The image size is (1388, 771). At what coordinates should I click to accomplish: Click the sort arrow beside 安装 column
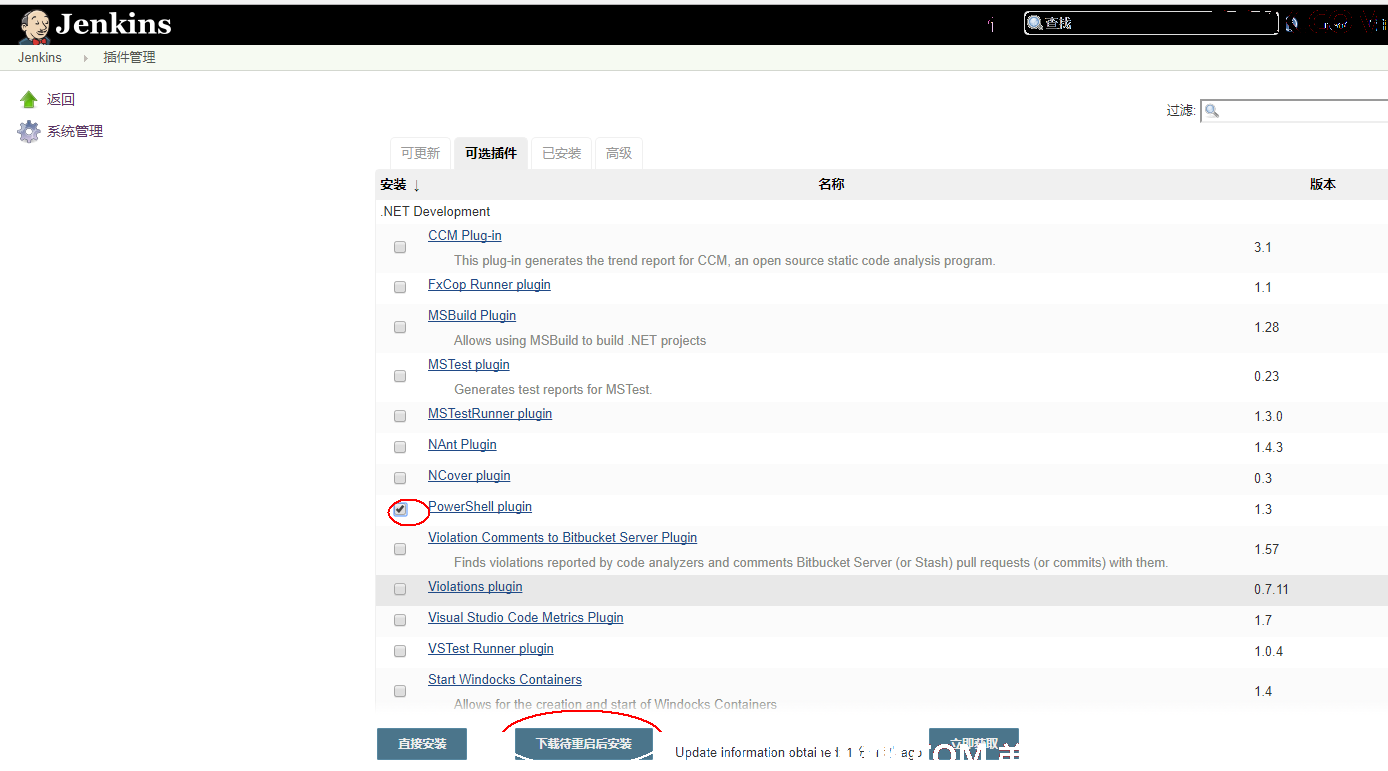tap(416, 185)
